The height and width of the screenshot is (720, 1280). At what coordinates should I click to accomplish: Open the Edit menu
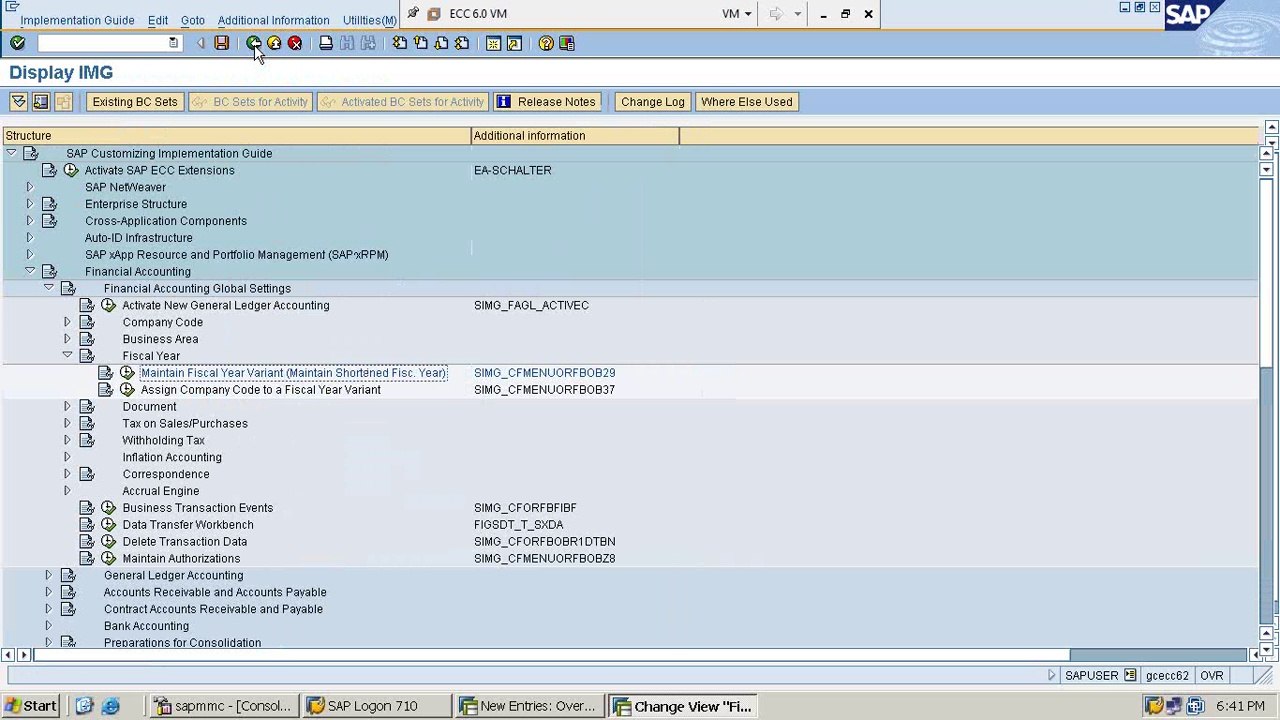pos(158,20)
